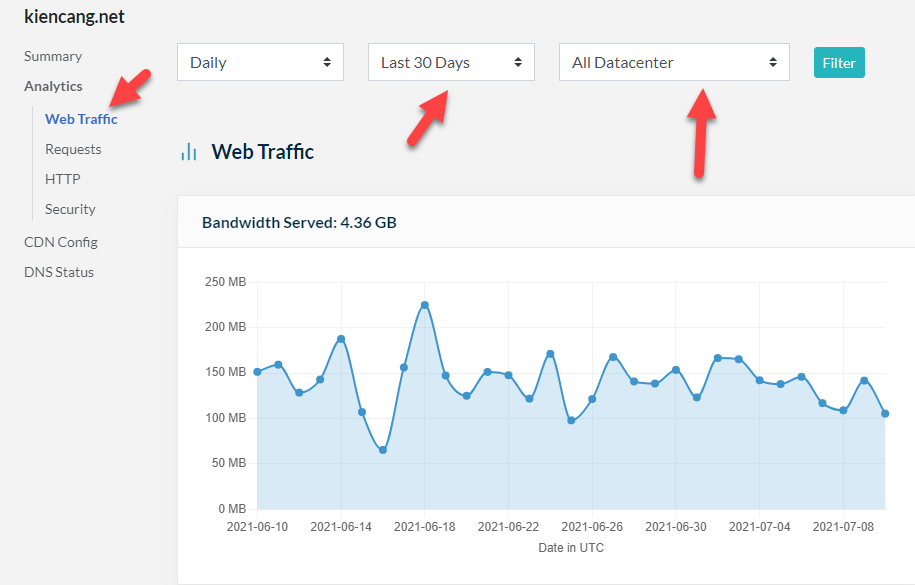Select the HTTP analytics item
The height and width of the screenshot is (585, 915).
(x=62, y=179)
